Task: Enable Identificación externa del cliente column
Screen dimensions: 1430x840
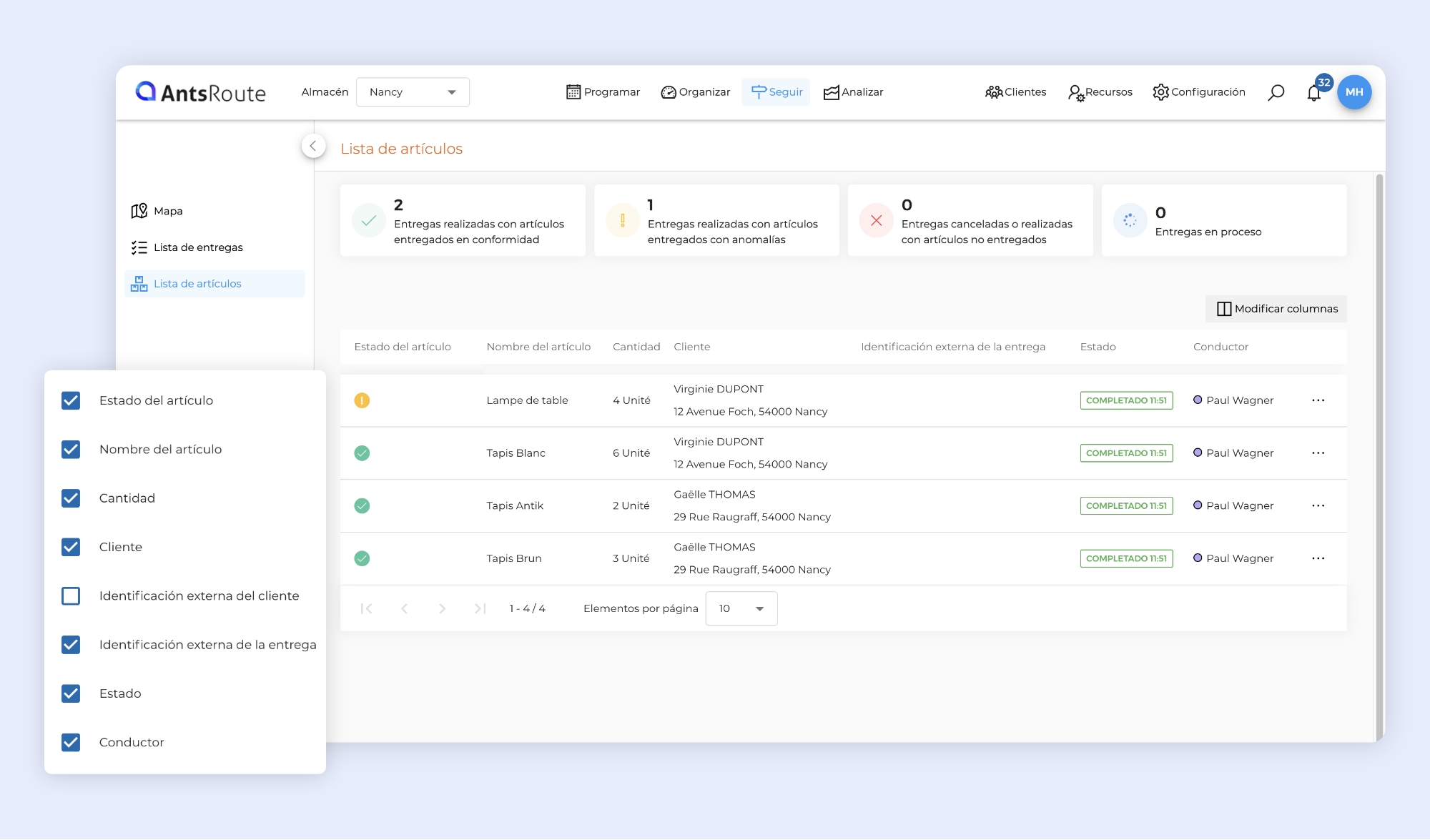Action: pyautogui.click(x=71, y=596)
